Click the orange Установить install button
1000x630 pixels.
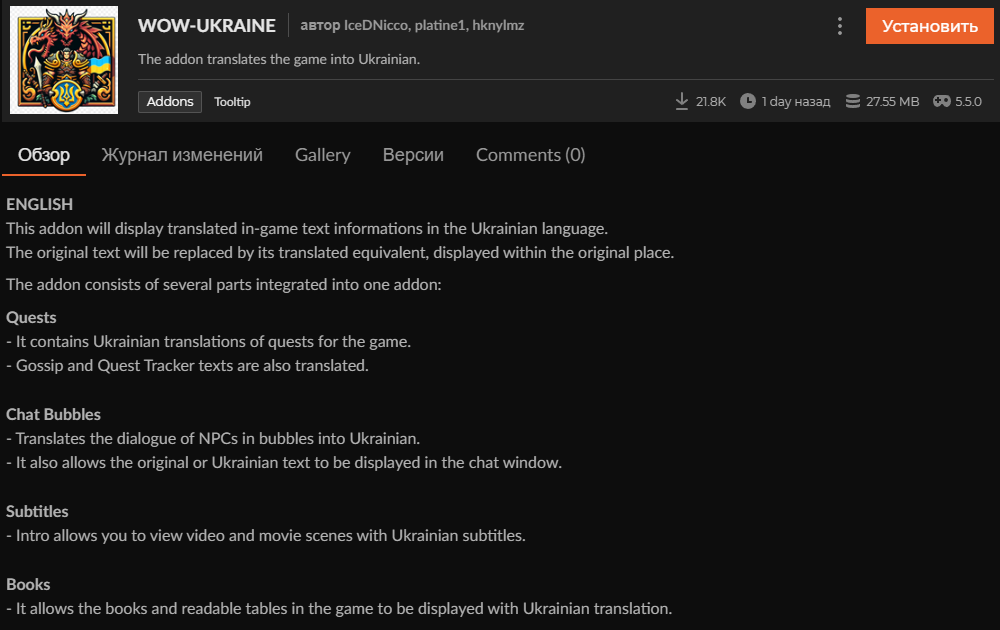[929, 26]
